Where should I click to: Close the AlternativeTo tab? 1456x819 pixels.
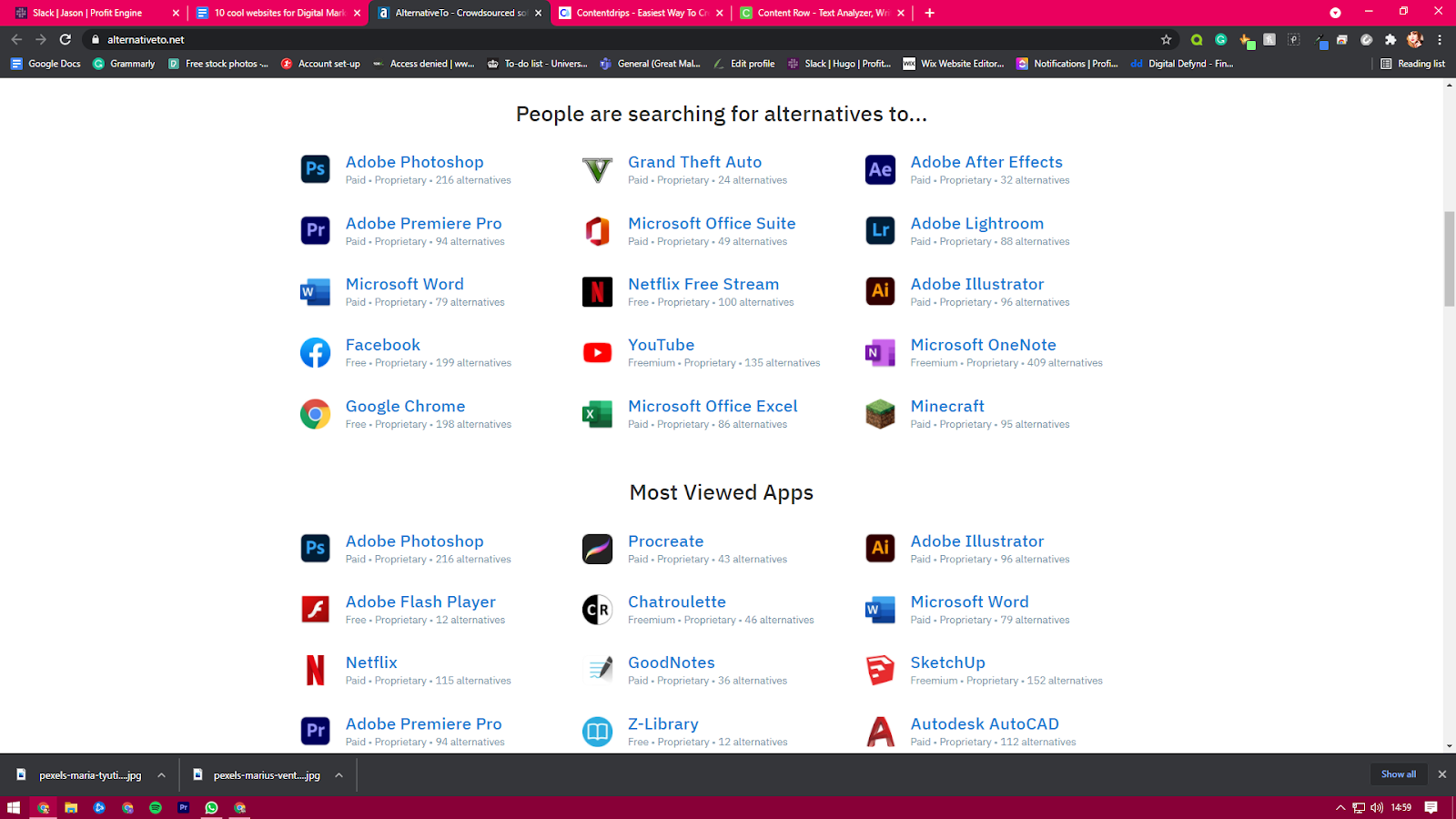[539, 13]
